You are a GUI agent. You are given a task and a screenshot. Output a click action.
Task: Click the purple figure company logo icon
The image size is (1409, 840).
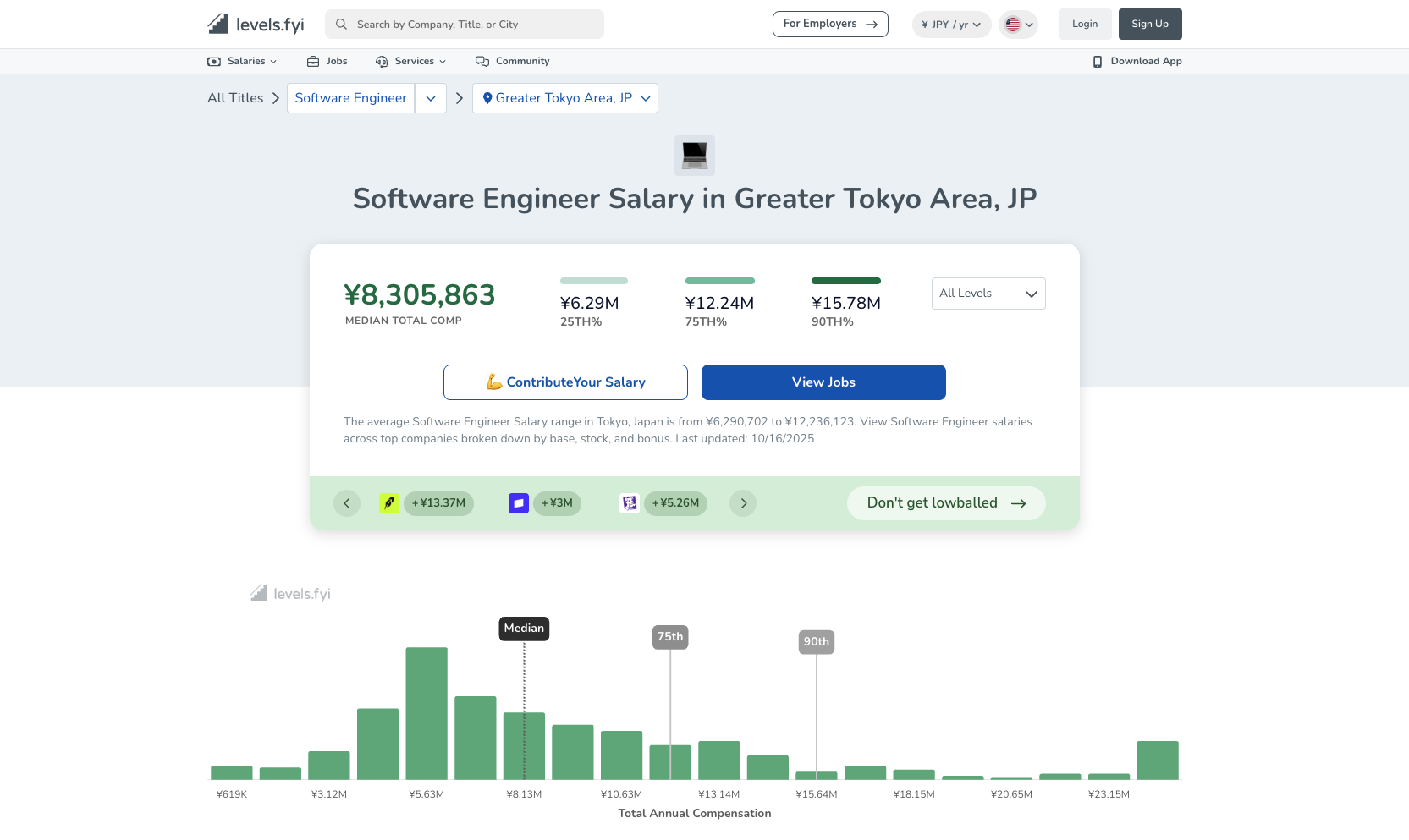point(629,503)
